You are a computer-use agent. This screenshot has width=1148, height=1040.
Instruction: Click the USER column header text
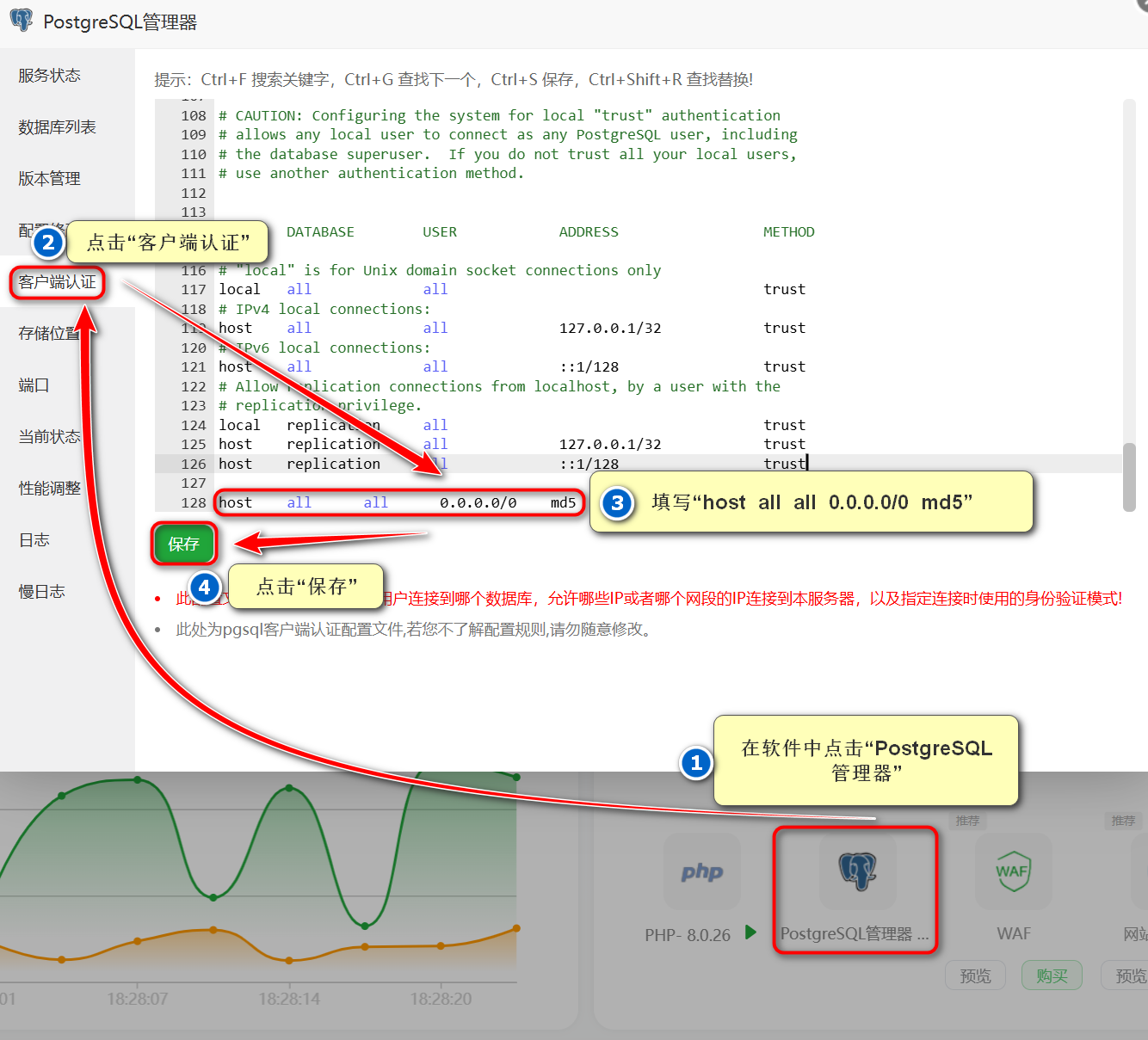tap(440, 231)
